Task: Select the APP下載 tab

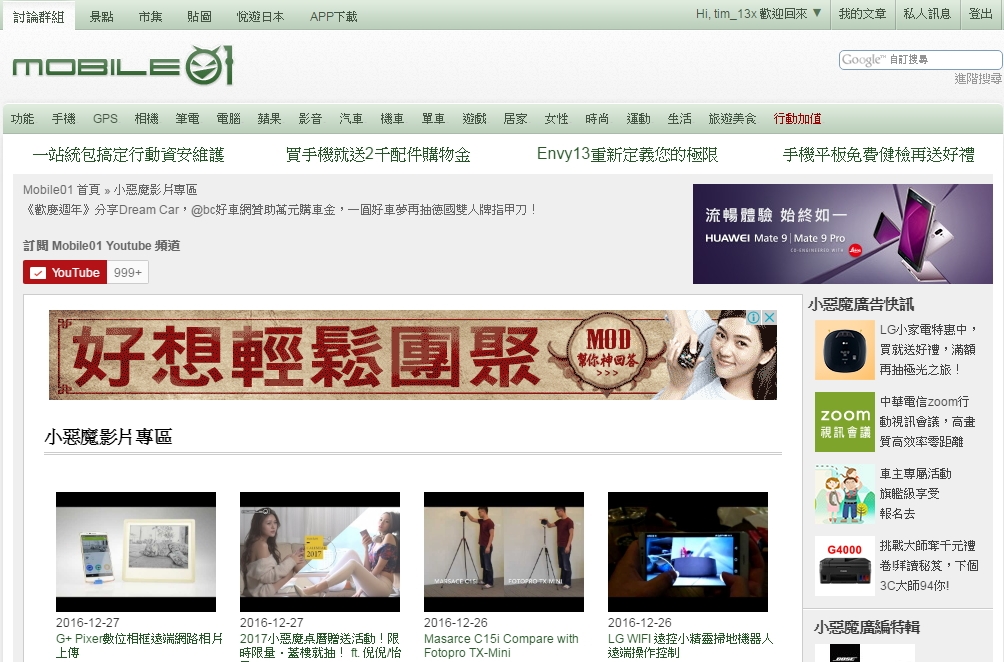Action: click(334, 17)
